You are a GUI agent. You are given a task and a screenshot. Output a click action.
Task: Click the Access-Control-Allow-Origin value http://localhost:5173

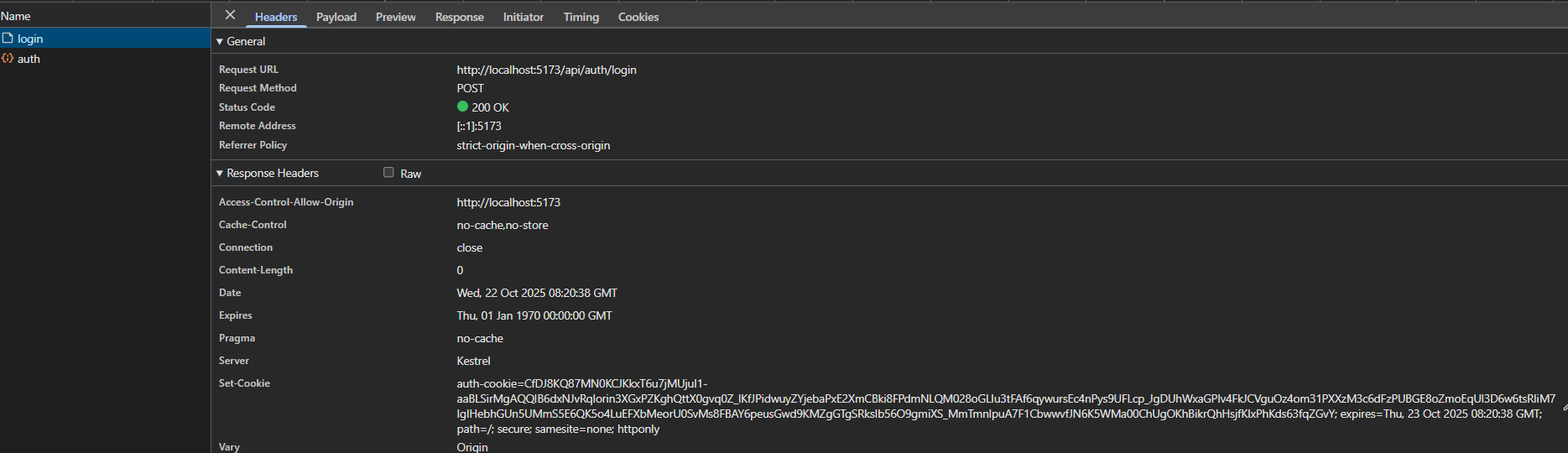pos(508,202)
